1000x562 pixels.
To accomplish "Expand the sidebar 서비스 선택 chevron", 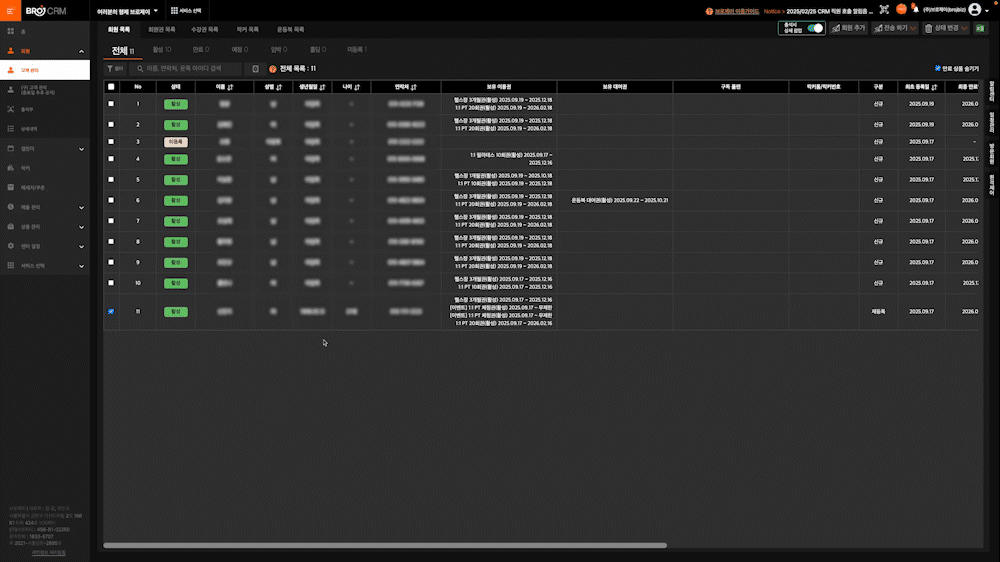I will pyautogui.click(x=81, y=266).
